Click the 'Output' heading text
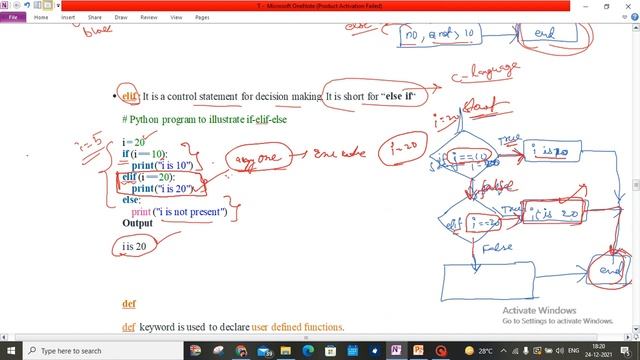 pyautogui.click(x=138, y=223)
